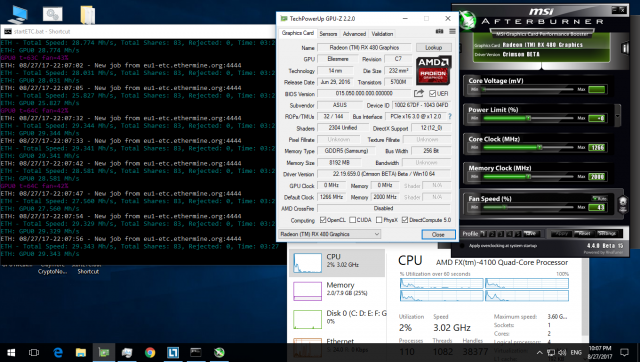Viewport: 640px width, 362px height.
Task: Open File Explorer from taskbar
Action: click(81, 352)
